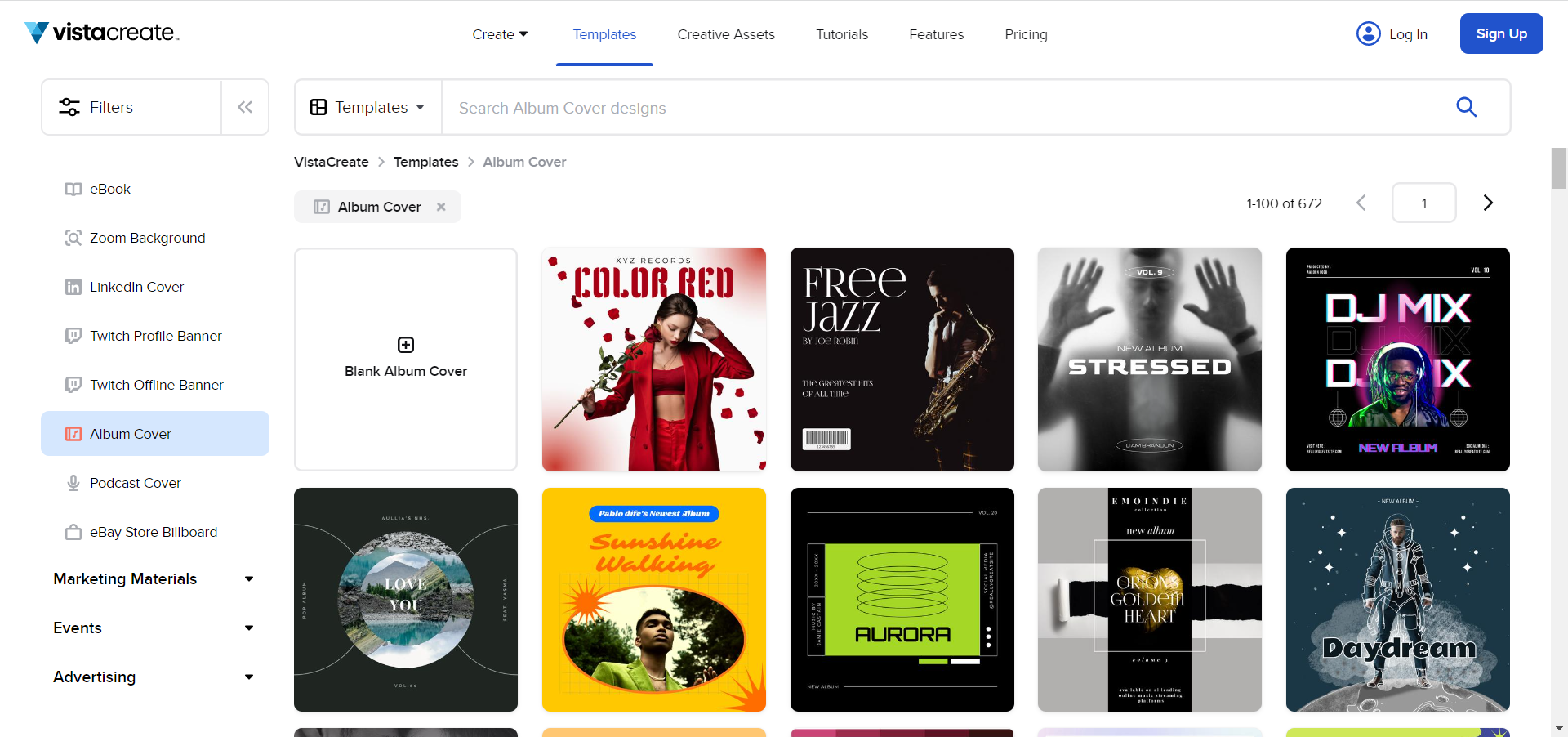Remove the Album Cover filter chip
Screen dimensions: 1568x737
click(441, 207)
